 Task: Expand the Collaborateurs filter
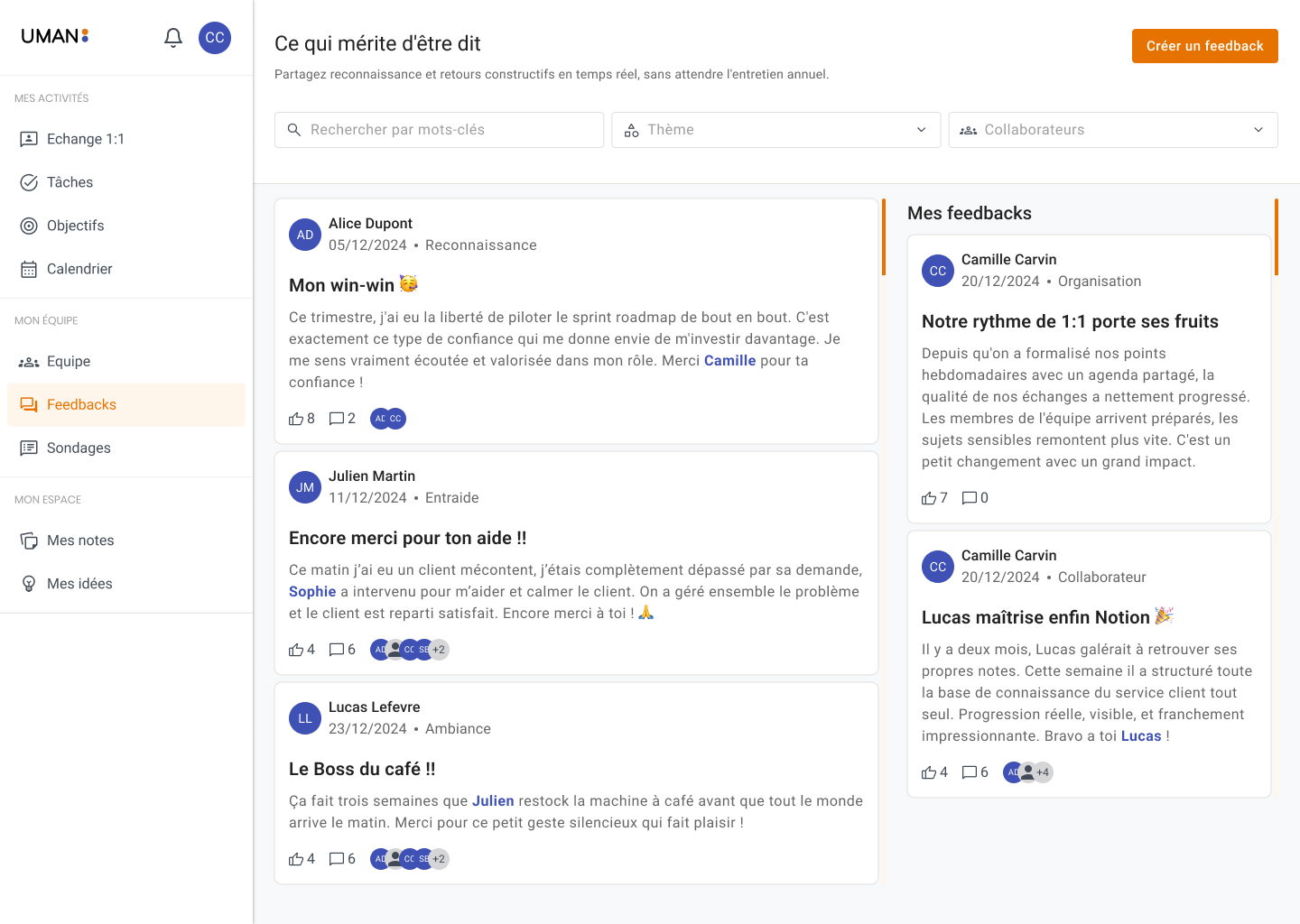tap(1112, 130)
